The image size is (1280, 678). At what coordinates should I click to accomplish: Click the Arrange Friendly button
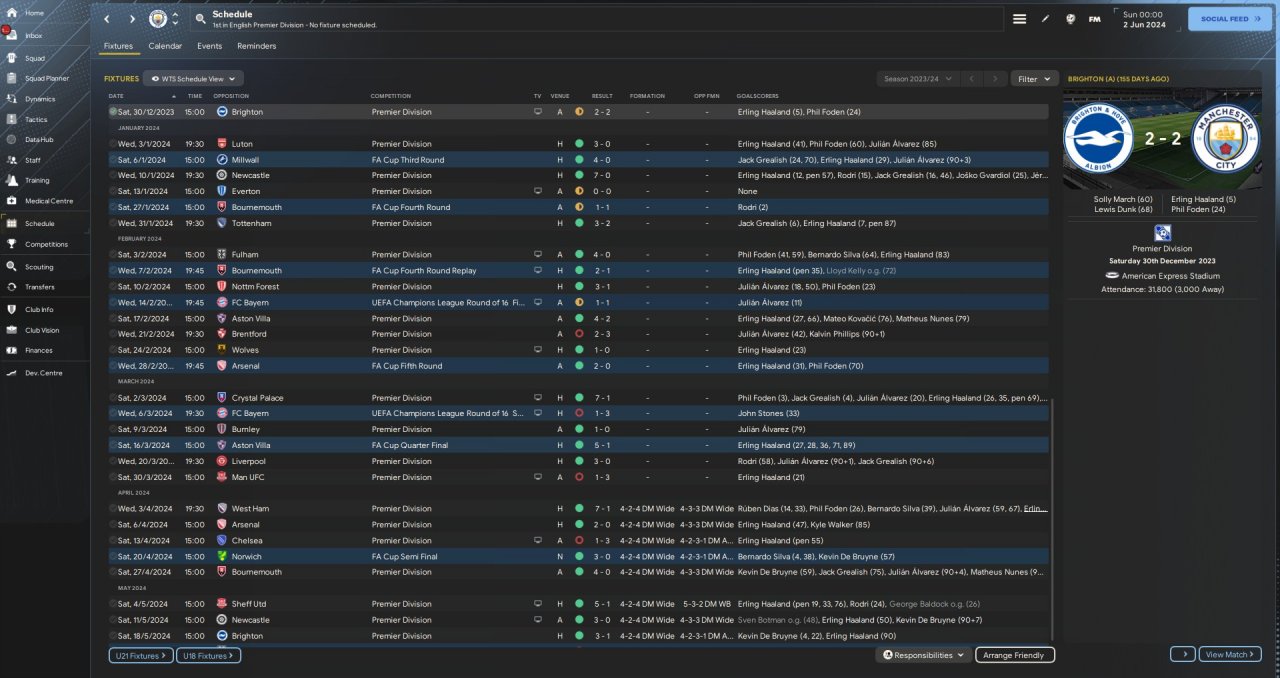[1014, 655]
